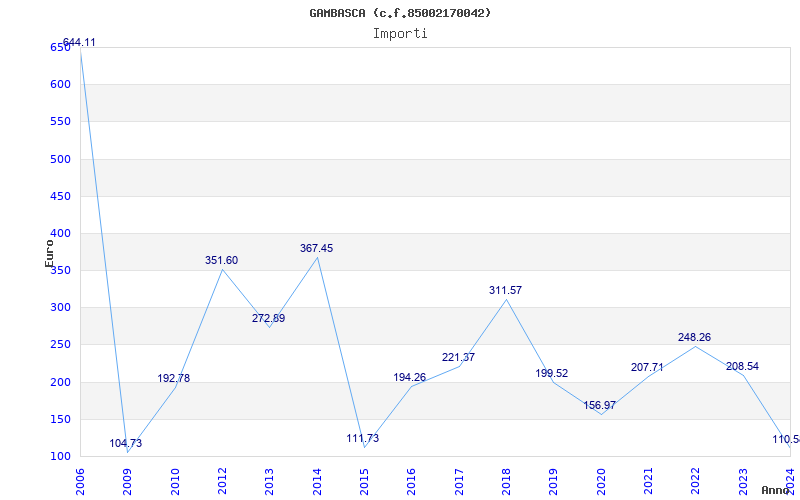
Task: Click y-axis tick 300
Action: [60, 308]
